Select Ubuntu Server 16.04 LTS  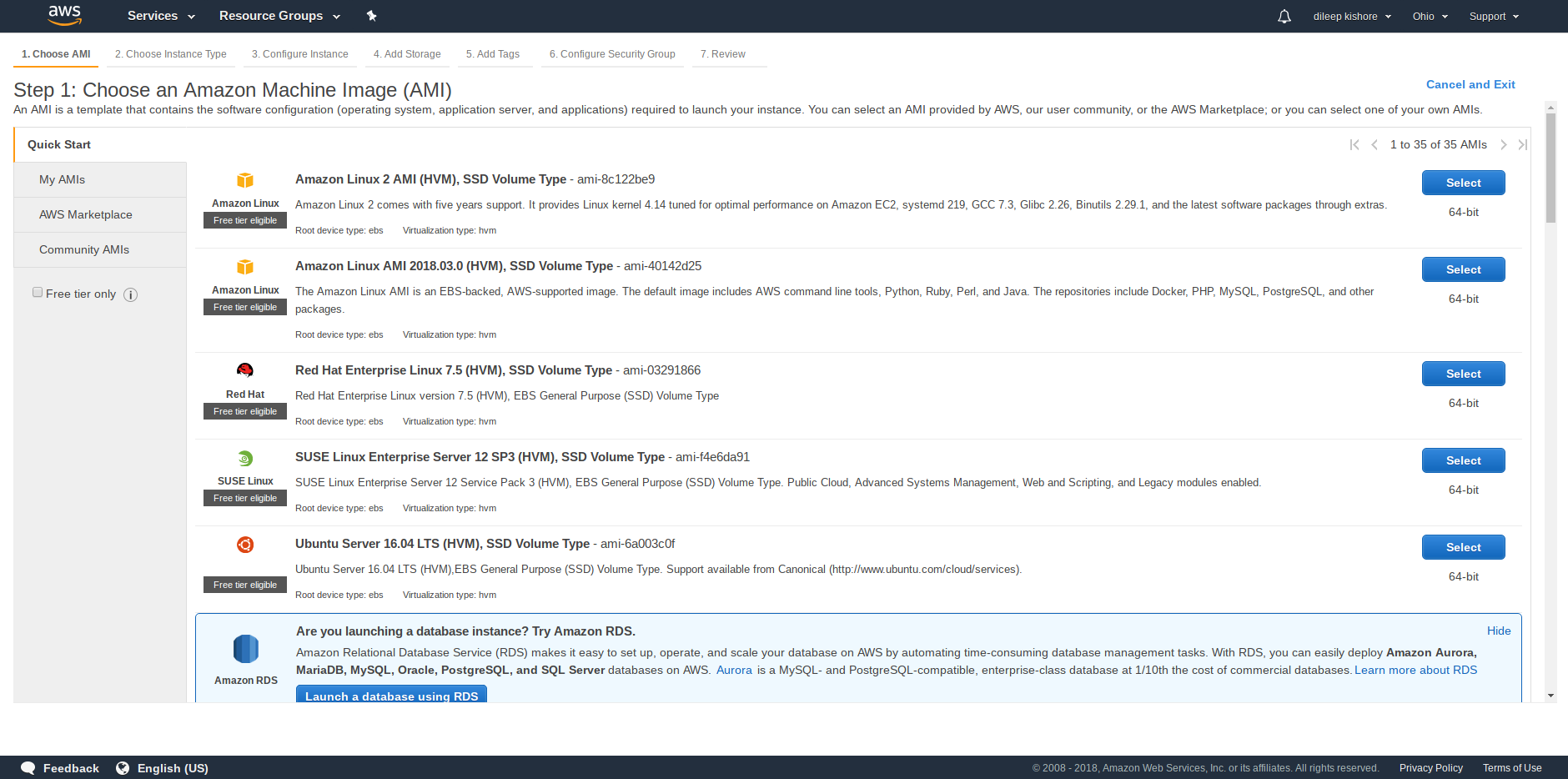coord(1463,547)
